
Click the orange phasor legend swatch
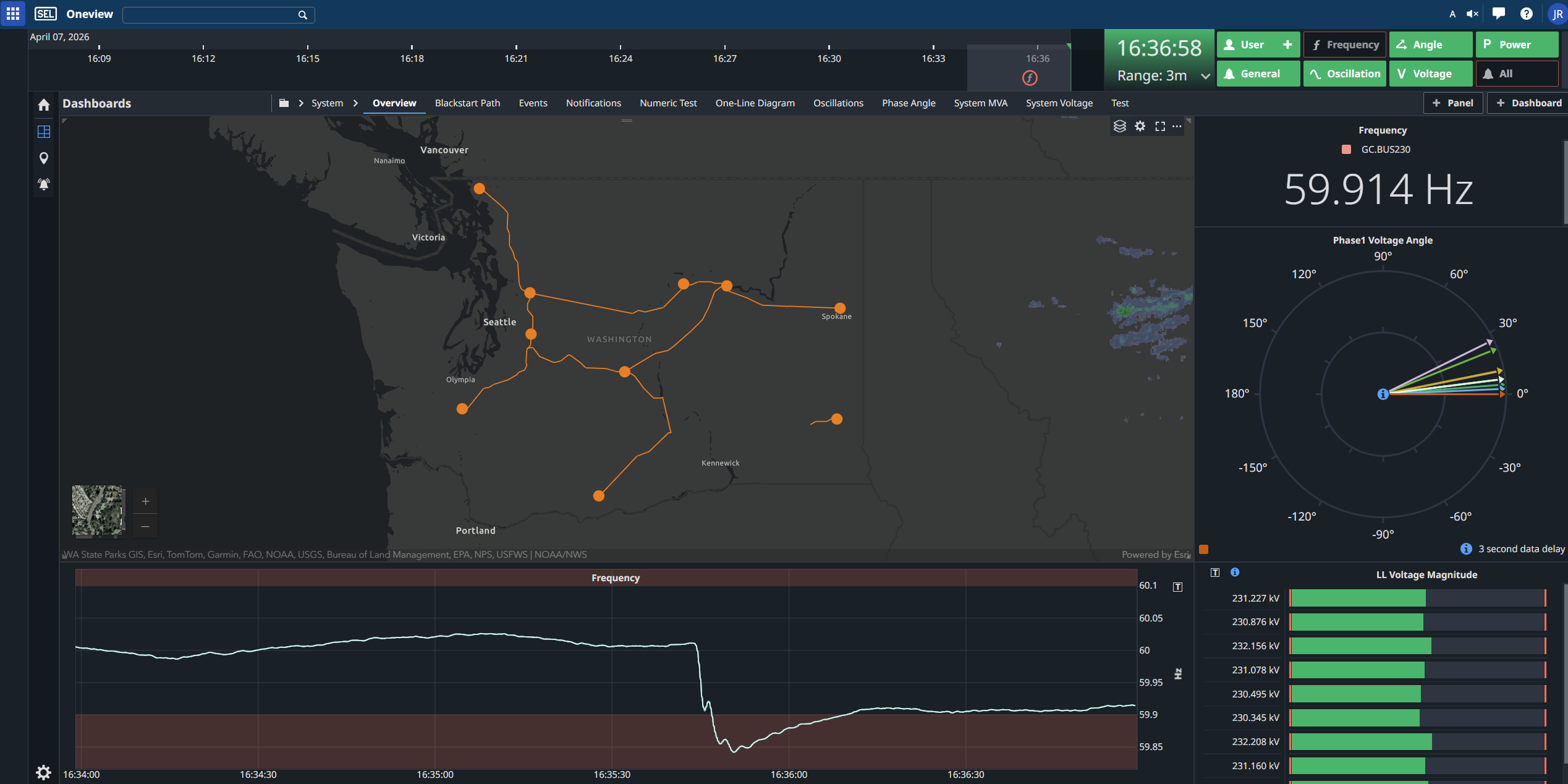coord(1203,549)
